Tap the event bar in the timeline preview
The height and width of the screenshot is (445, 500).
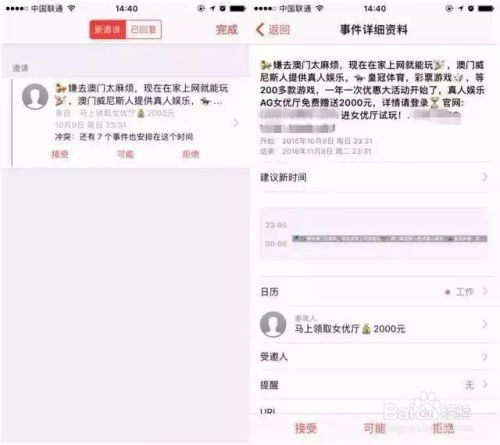tap(389, 238)
